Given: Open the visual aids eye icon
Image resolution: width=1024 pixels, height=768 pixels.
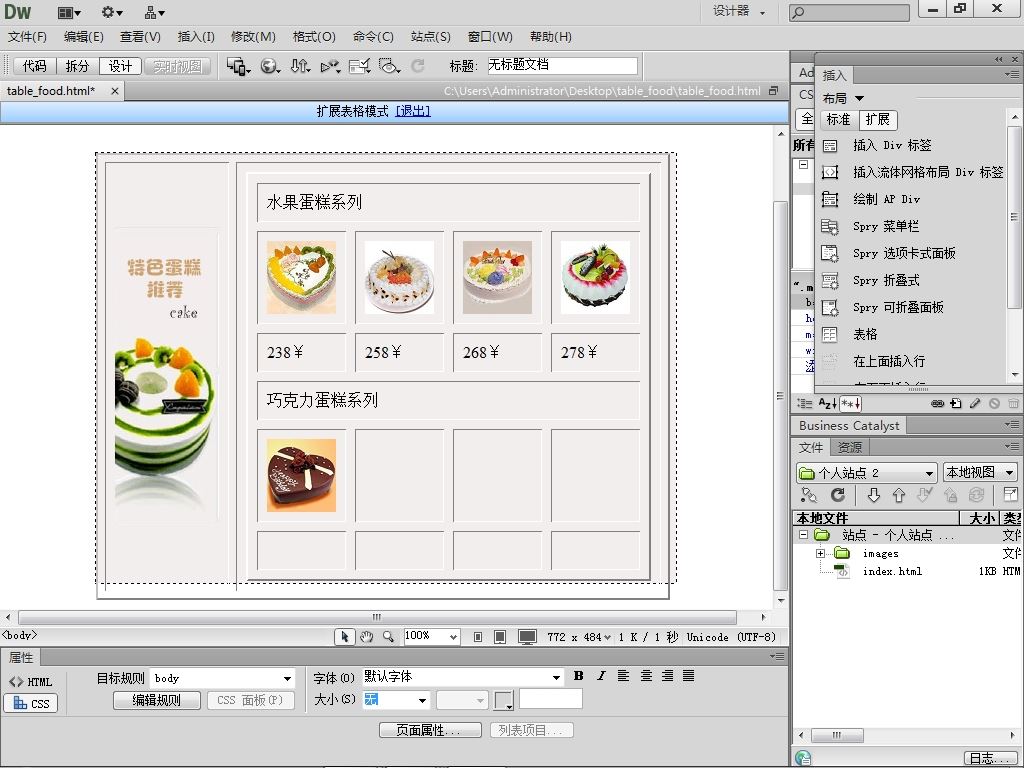Looking at the screenshot, I should coord(389,66).
